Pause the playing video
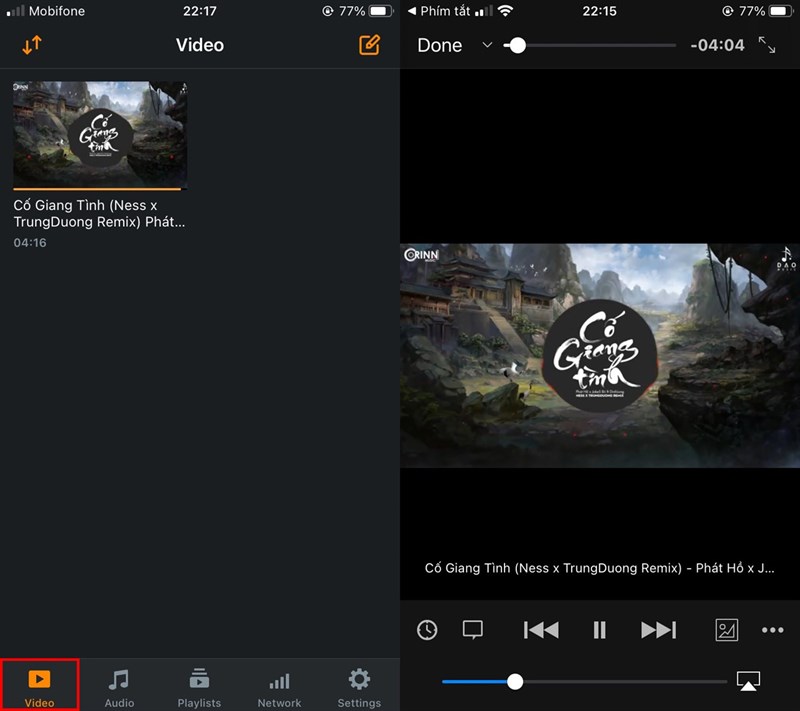This screenshot has width=800, height=711. [x=599, y=630]
